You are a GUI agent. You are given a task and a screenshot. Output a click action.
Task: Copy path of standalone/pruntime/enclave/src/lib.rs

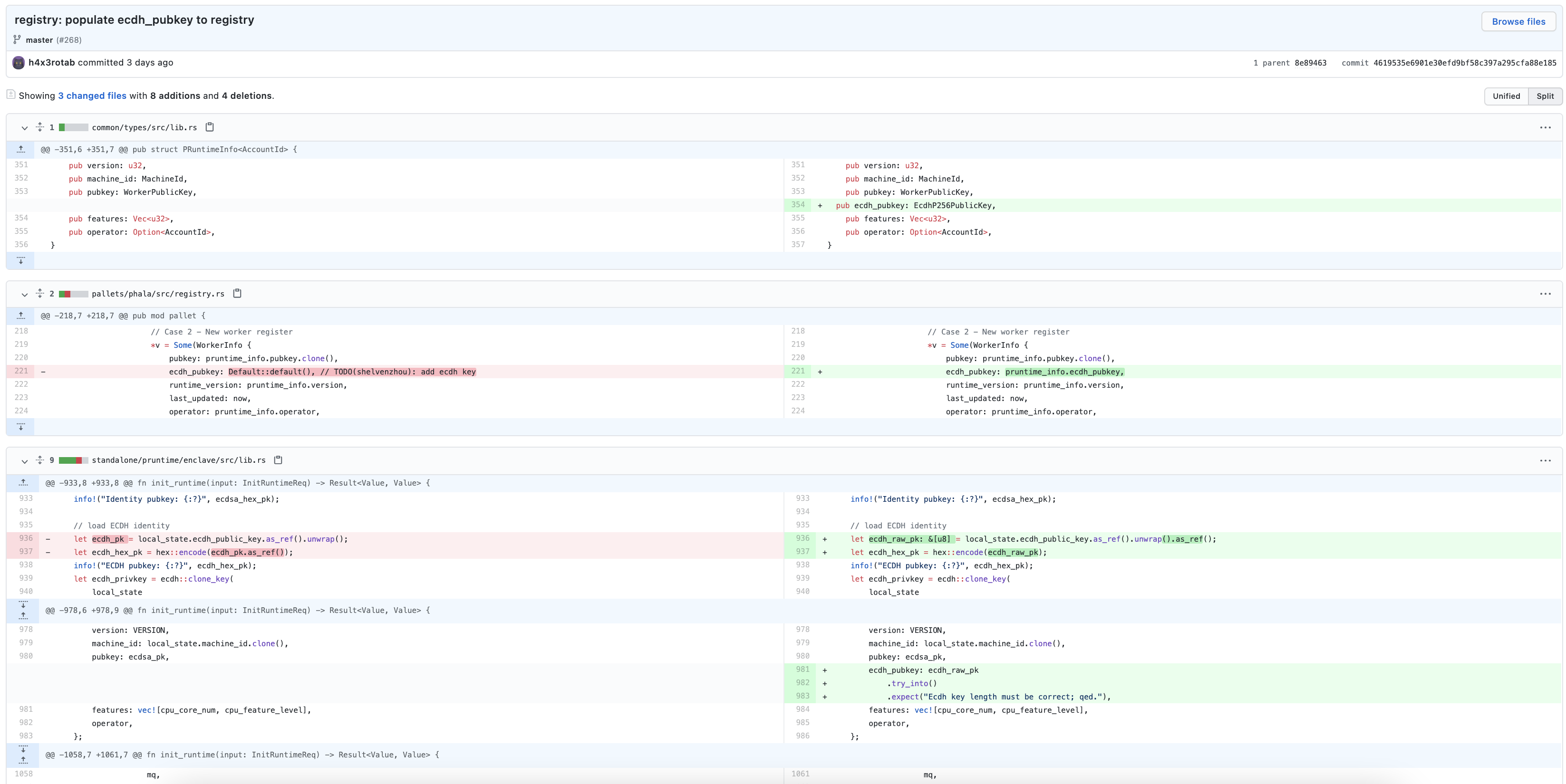[x=279, y=460]
